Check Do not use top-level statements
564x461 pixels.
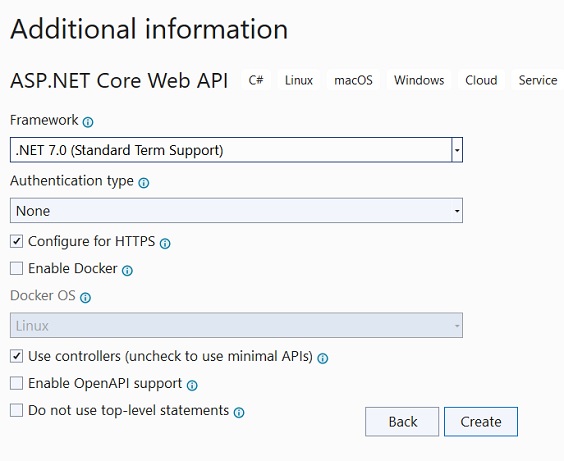(17, 410)
